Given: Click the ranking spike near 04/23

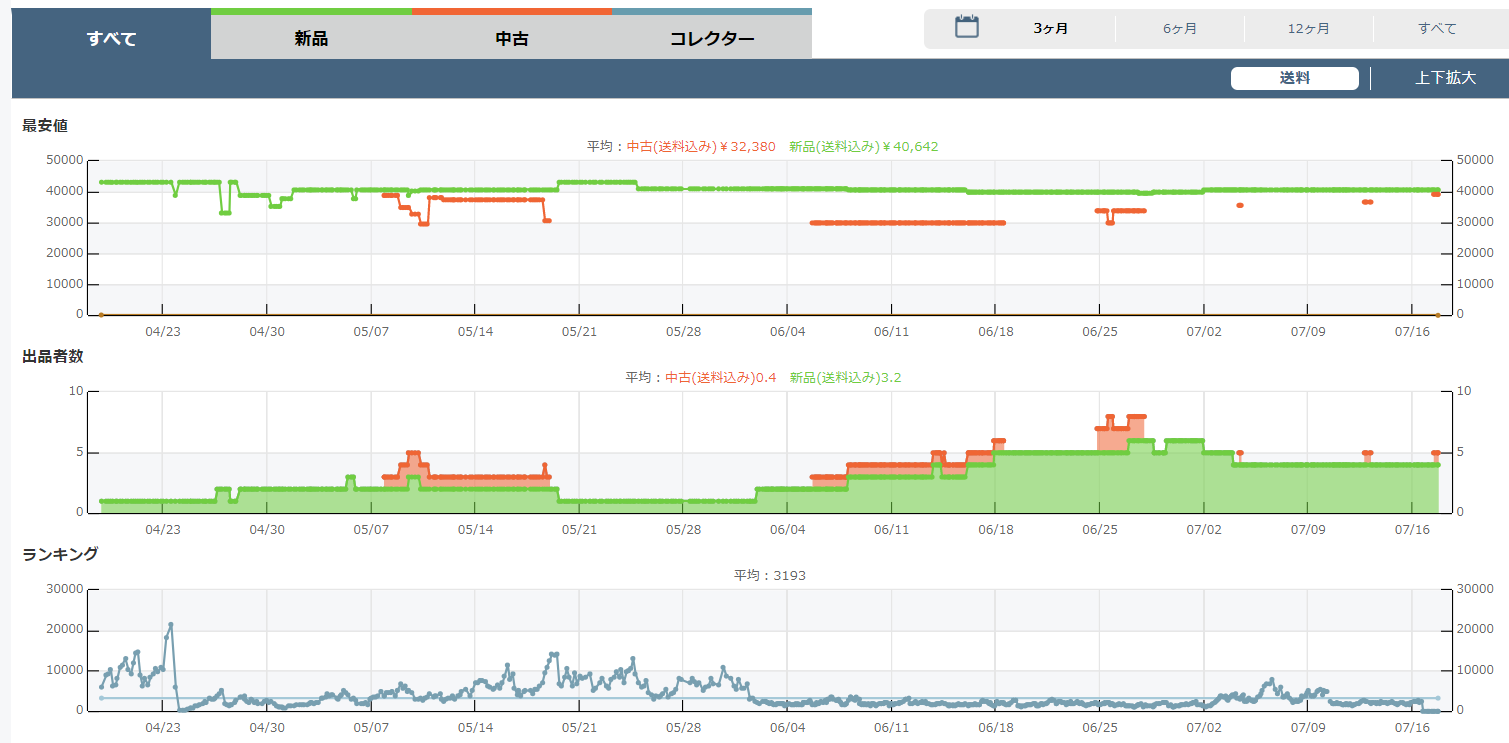Looking at the screenshot, I should (x=170, y=625).
